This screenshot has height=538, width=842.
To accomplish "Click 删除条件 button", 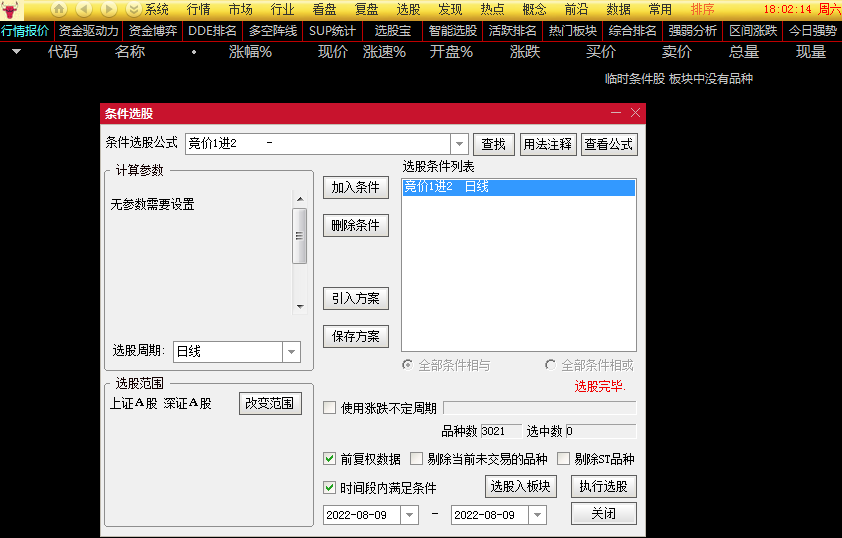I will (x=355, y=226).
